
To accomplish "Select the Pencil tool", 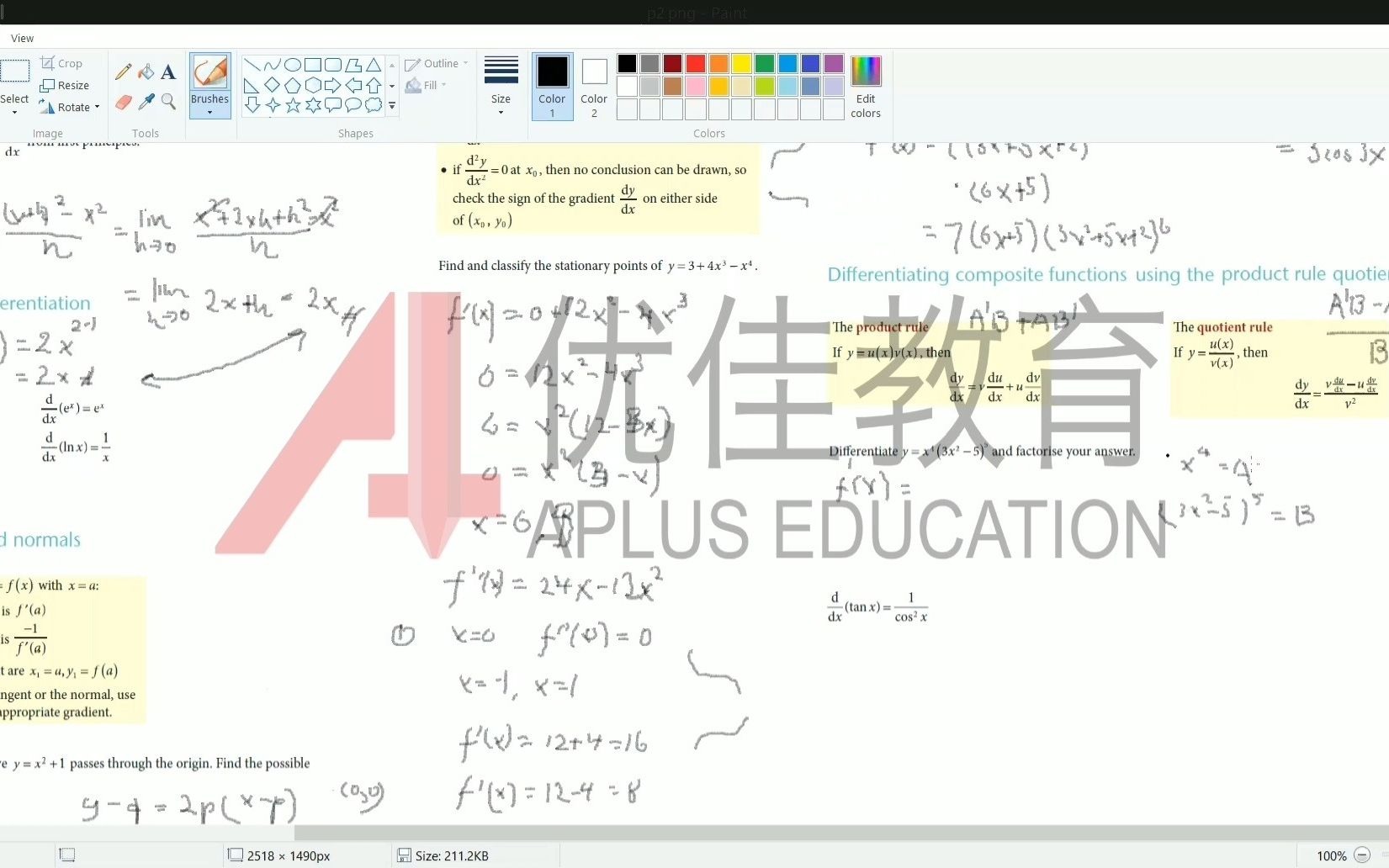I will click(x=124, y=72).
